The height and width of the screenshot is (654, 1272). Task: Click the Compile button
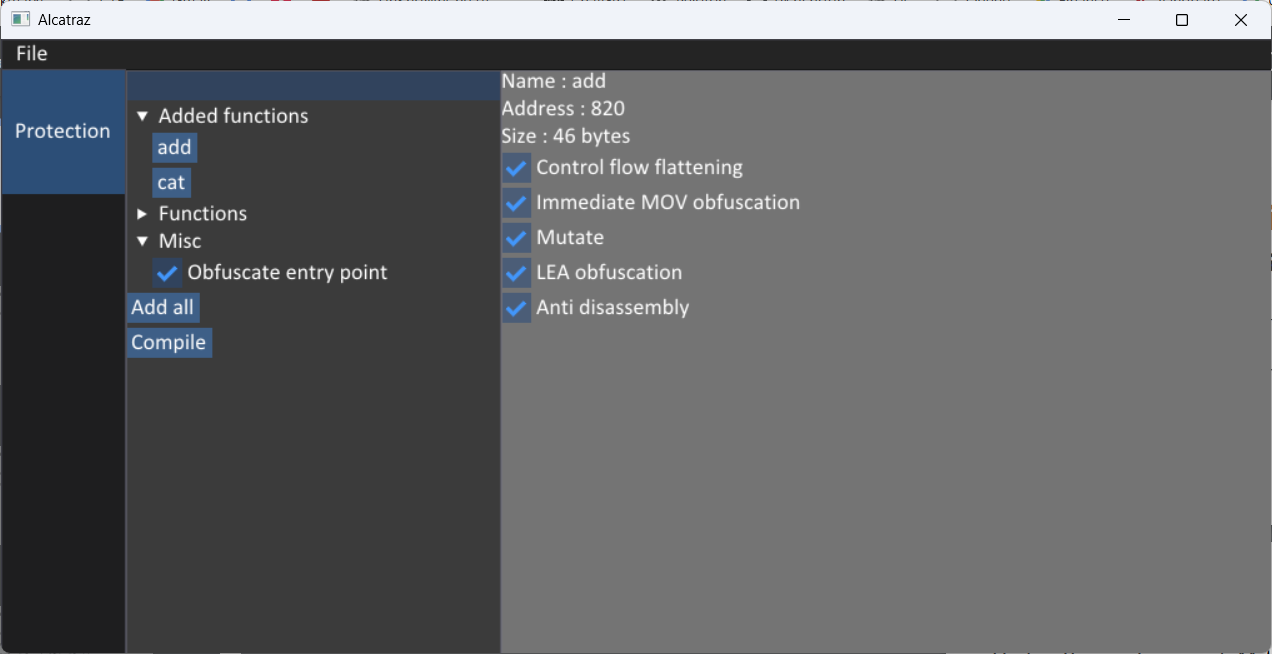(169, 343)
